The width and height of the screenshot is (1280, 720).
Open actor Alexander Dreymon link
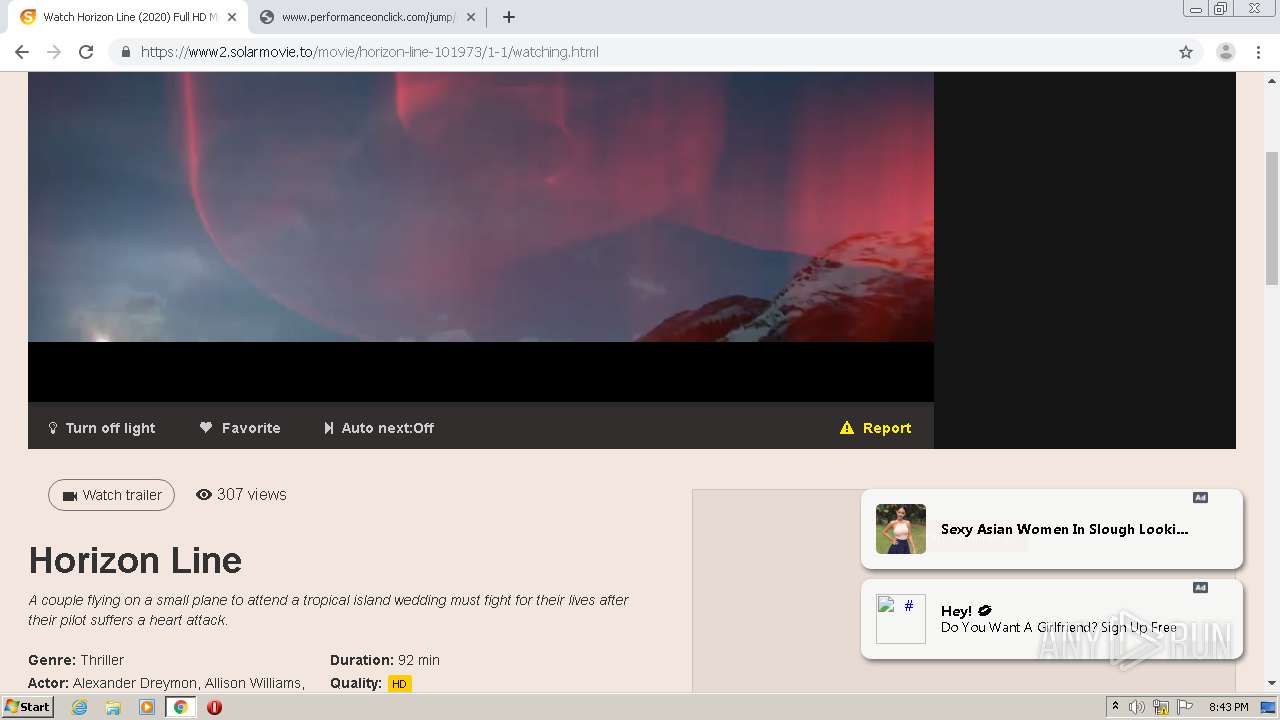(x=135, y=683)
